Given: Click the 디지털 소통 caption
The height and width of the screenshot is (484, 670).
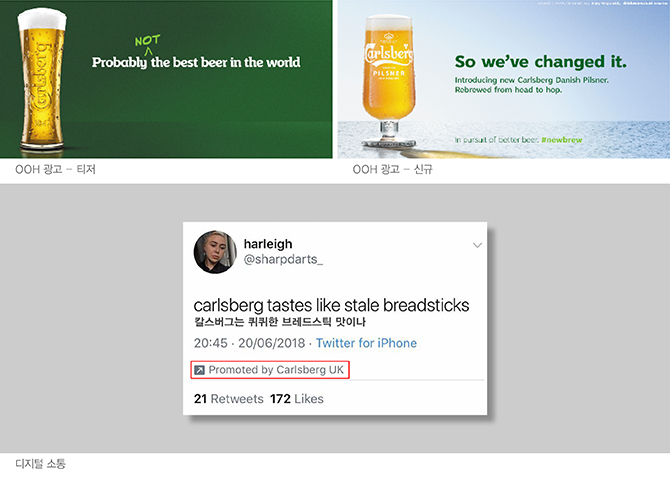Looking at the screenshot, I should pyautogui.click(x=40, y=464).
